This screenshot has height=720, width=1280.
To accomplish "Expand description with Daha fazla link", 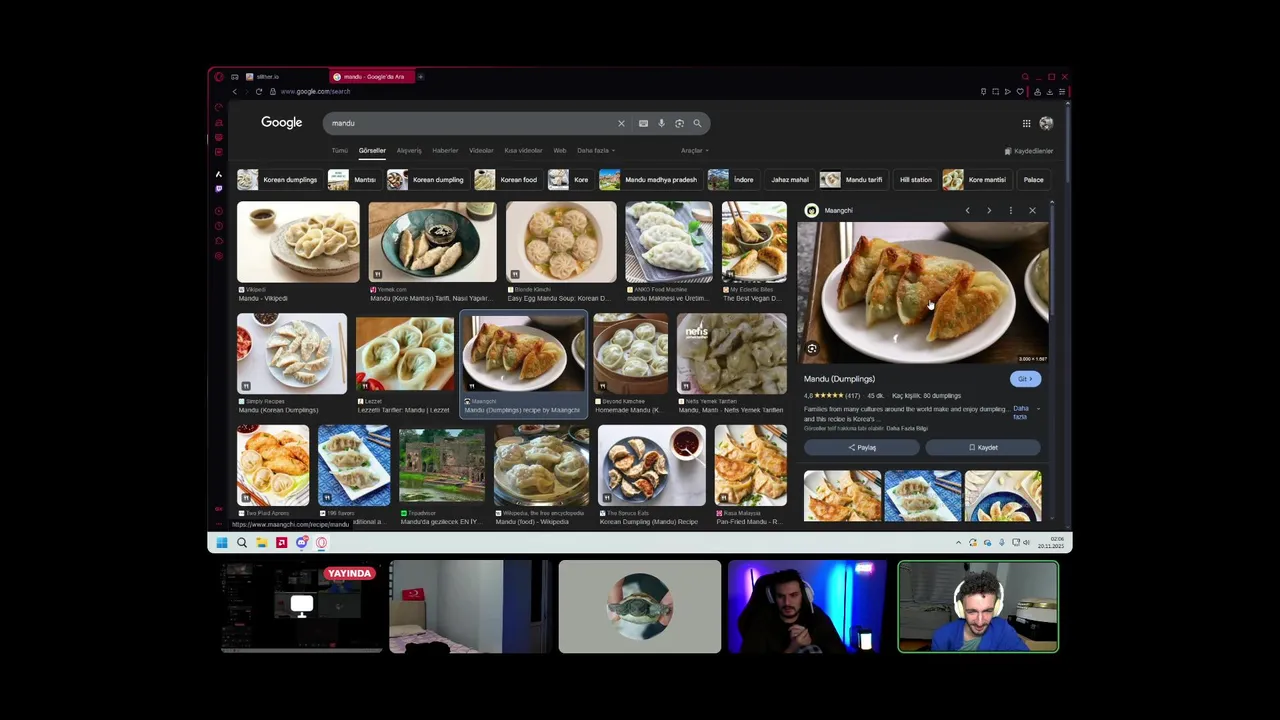I will [x=1021, y=412].
